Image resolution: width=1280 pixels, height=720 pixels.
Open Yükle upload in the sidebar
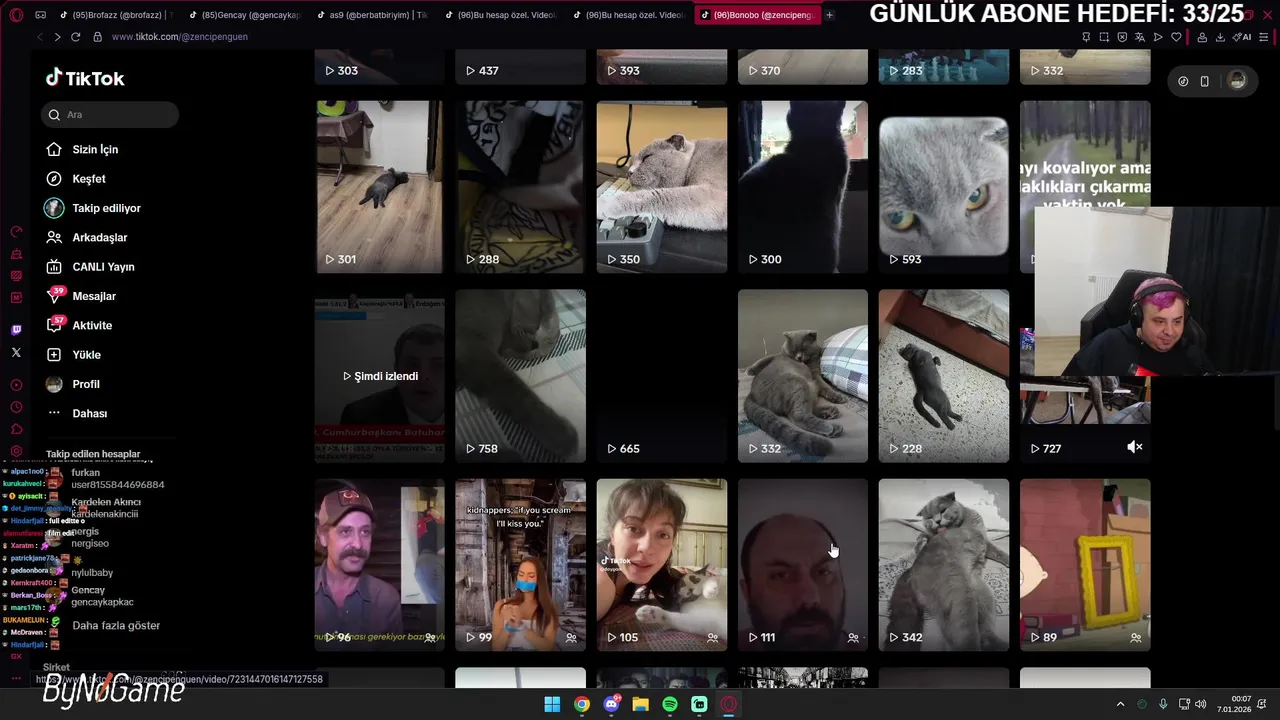tap(86, 355)
